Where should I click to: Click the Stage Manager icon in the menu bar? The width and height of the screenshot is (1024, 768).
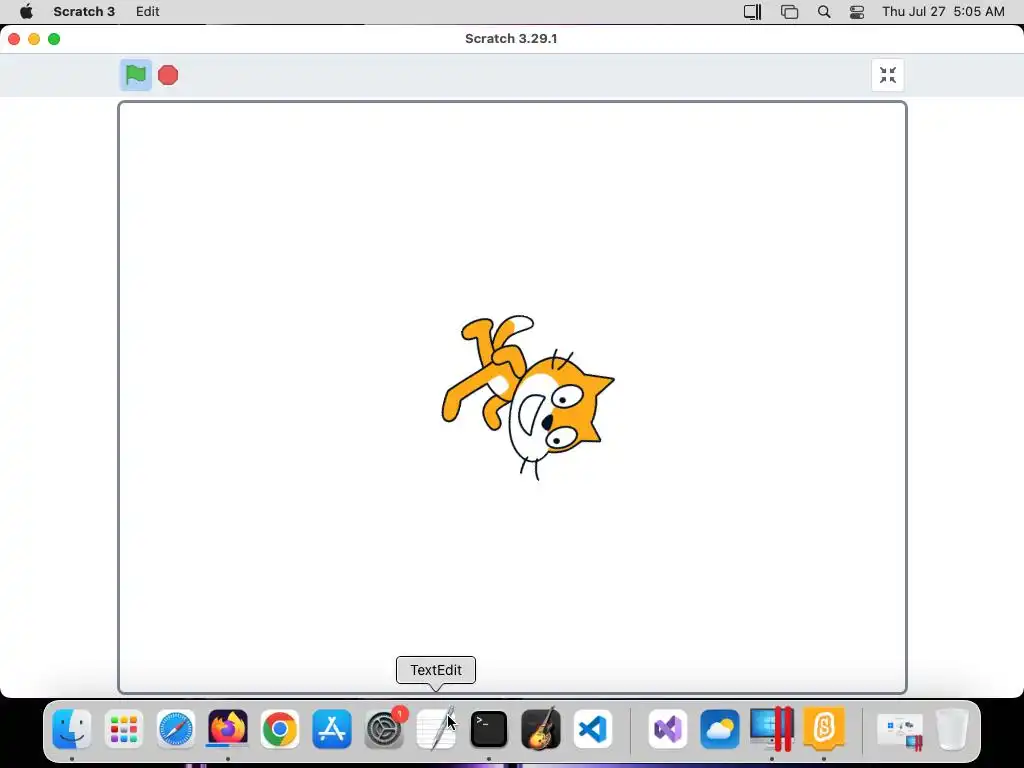click(790, 12)
